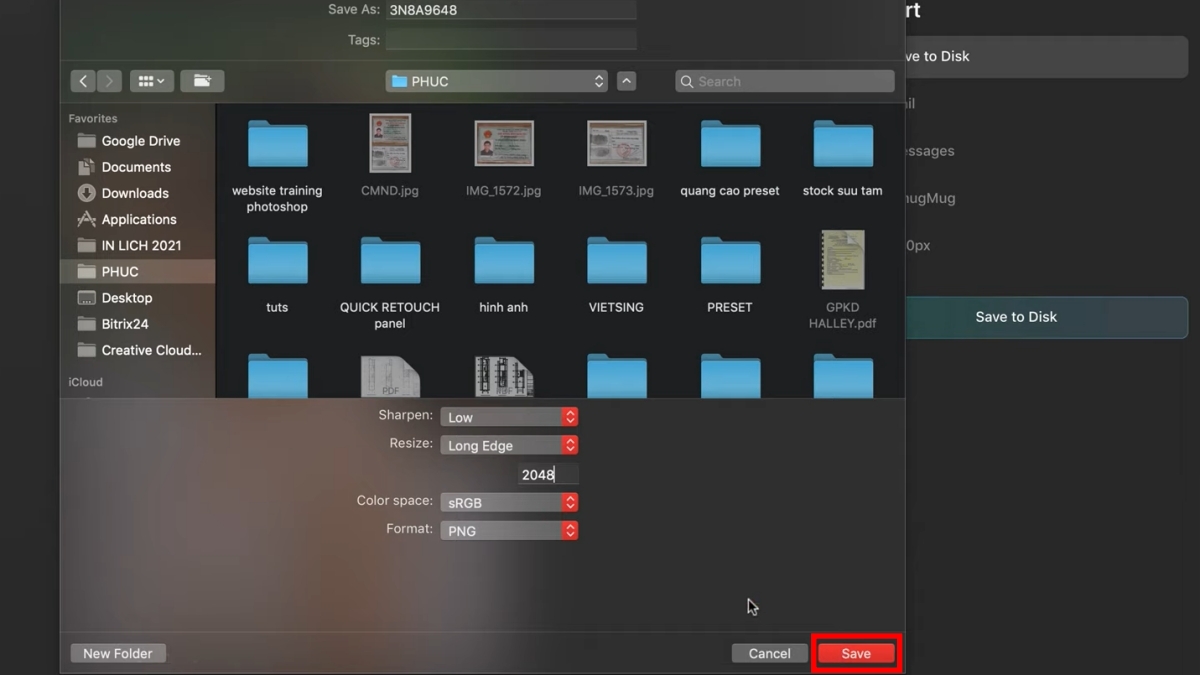Select Google Drive in the sidebar
Image resolution: width=1200 pixels, height=675 pixels.
[138, 141]
